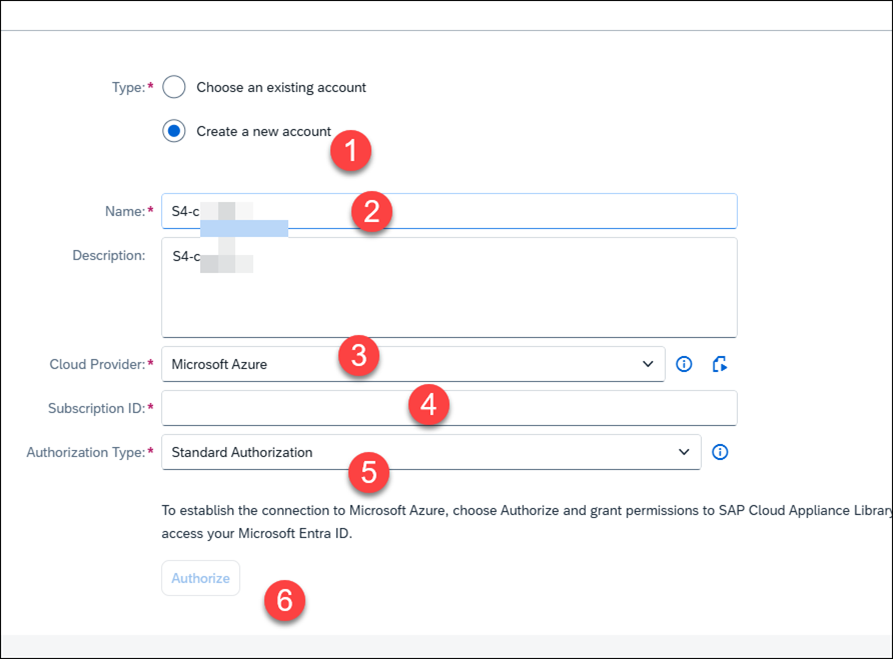Click the red step 2 marker
893x659 pixels.
click(371, 212)
